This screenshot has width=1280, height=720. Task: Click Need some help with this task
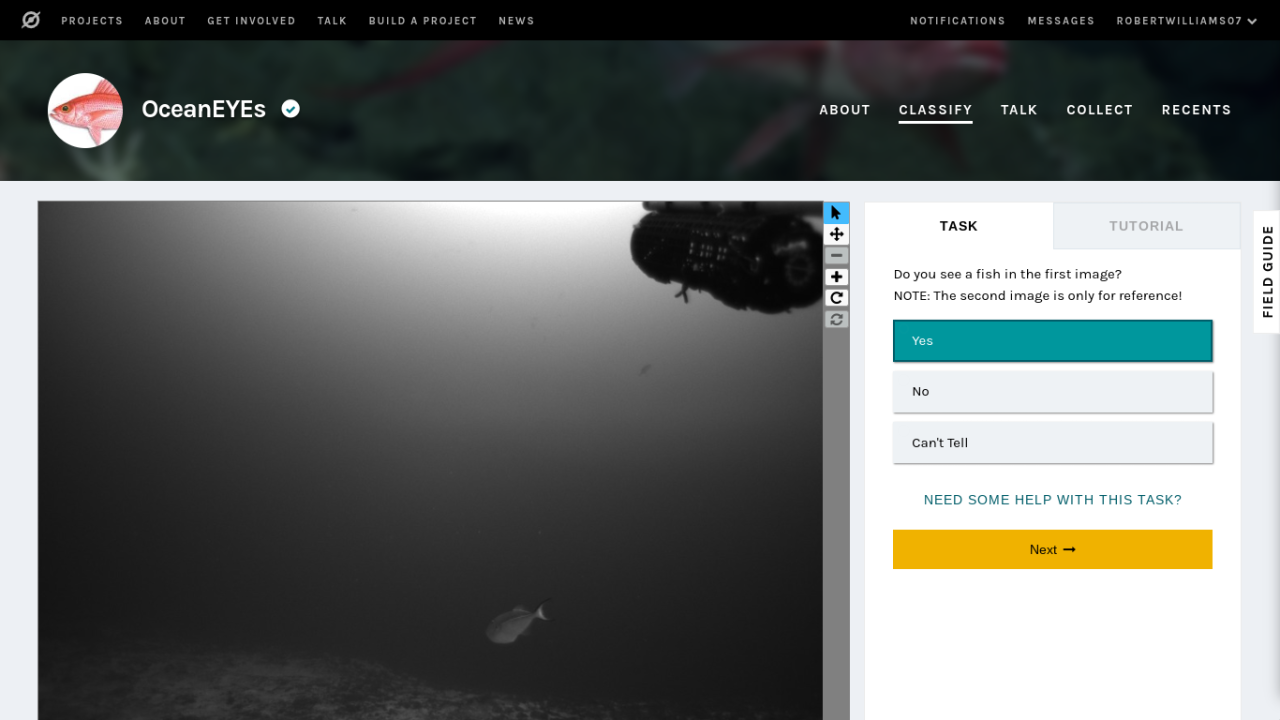1052,500
